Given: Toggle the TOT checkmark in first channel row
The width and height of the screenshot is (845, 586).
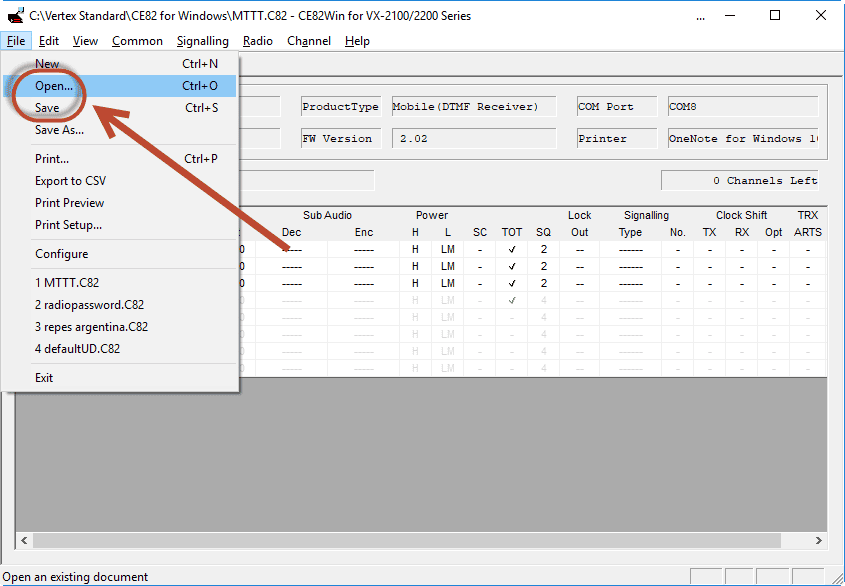Looking at the screenshot, I should [x=511, y=250].
